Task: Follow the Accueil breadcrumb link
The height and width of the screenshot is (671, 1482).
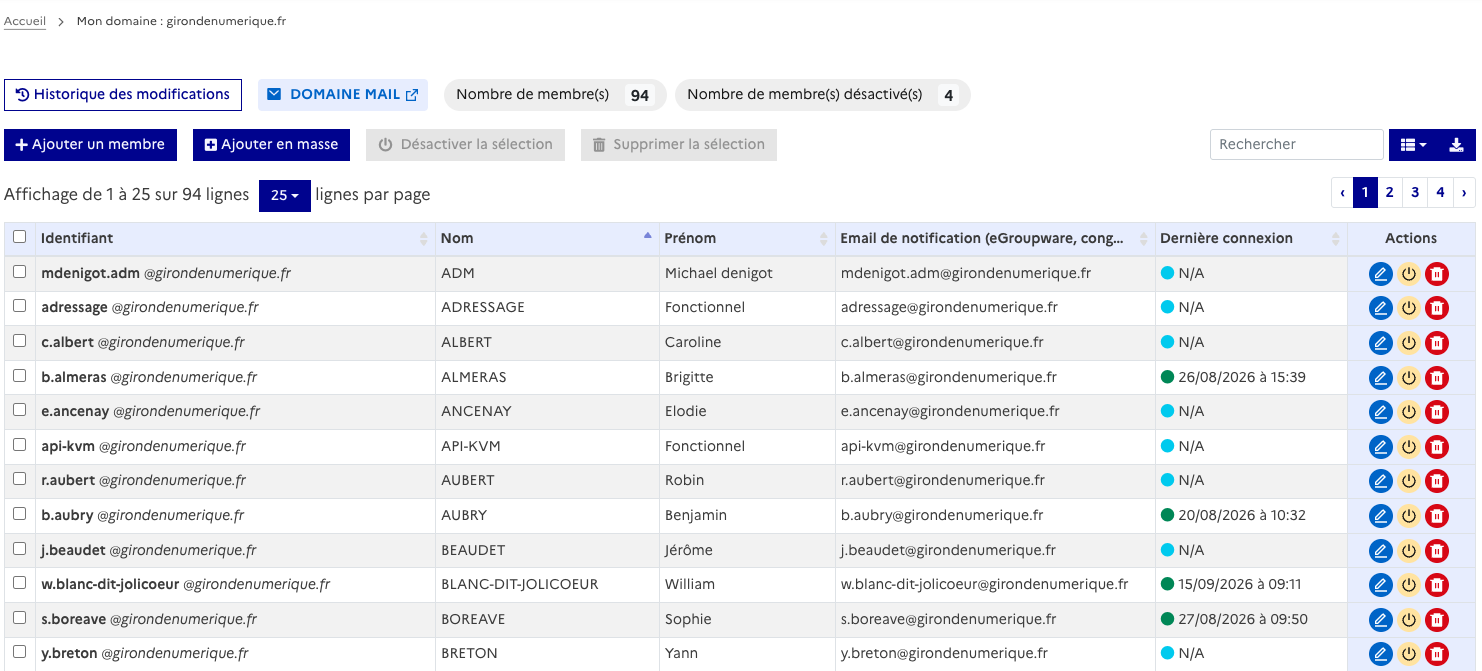Action: (25, 21)
